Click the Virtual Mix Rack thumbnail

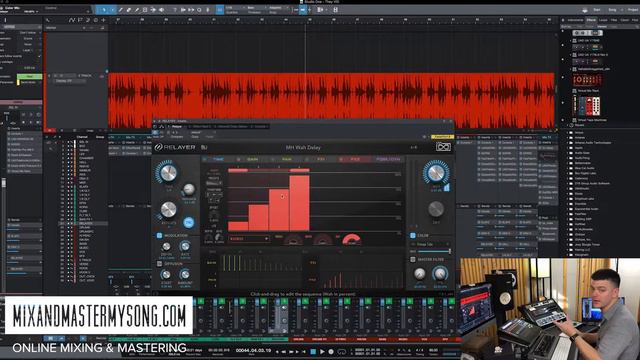tap(587, 106)
